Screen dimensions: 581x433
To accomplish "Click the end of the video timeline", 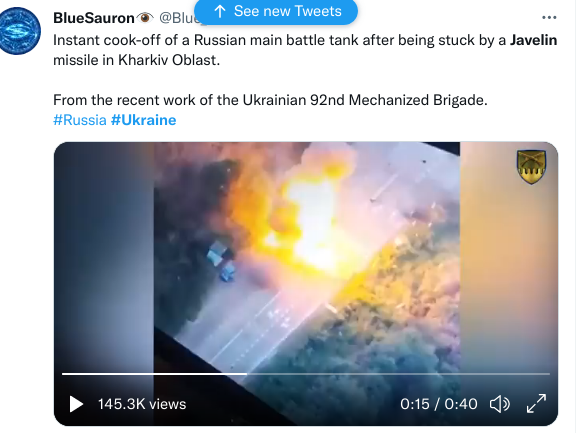I will tap(548, 374).
